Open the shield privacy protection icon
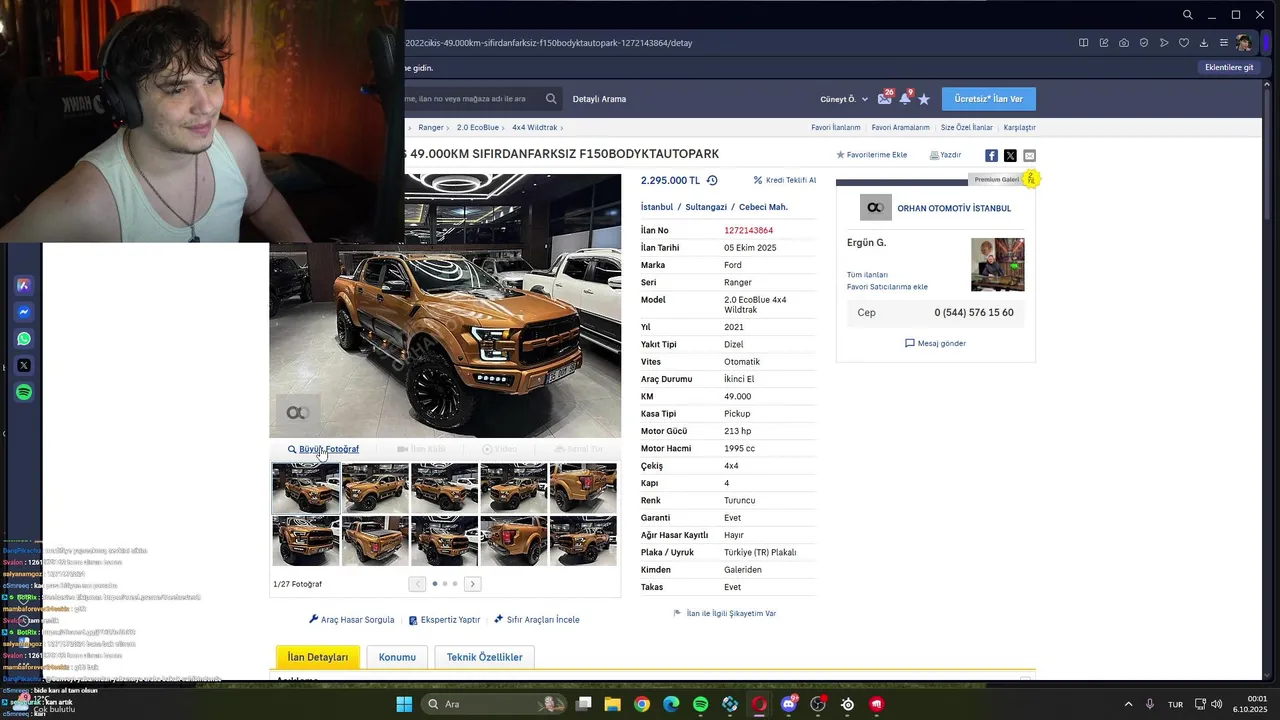Screen dimensions: 1280x720 click(x=1144, y=43)
